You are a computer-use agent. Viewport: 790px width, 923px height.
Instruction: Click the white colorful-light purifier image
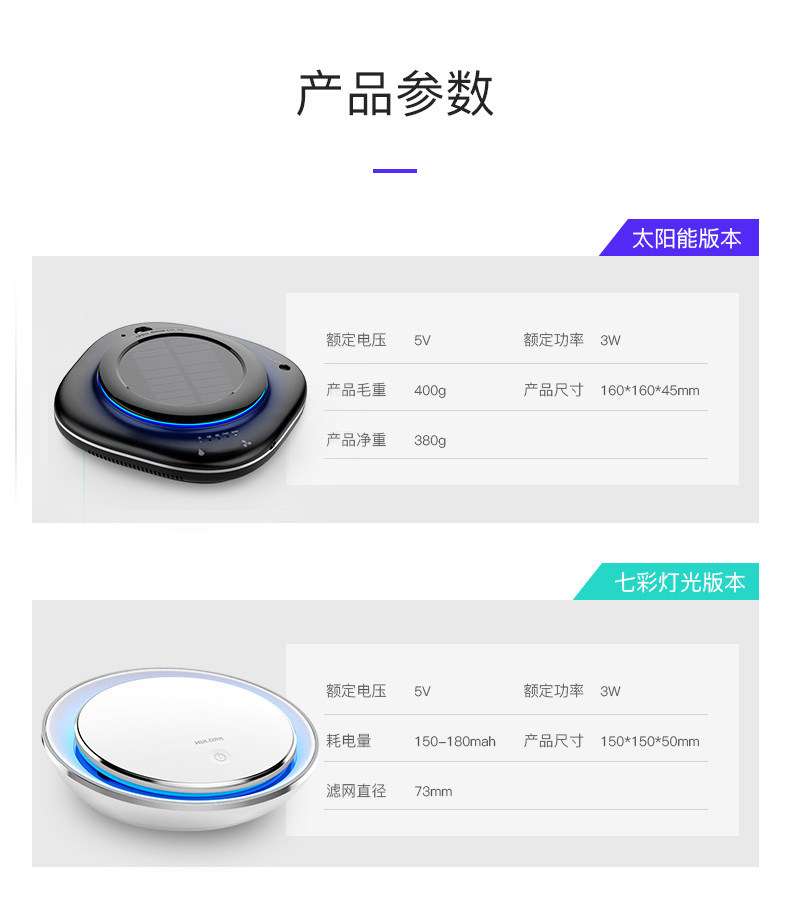pos(180,749)
